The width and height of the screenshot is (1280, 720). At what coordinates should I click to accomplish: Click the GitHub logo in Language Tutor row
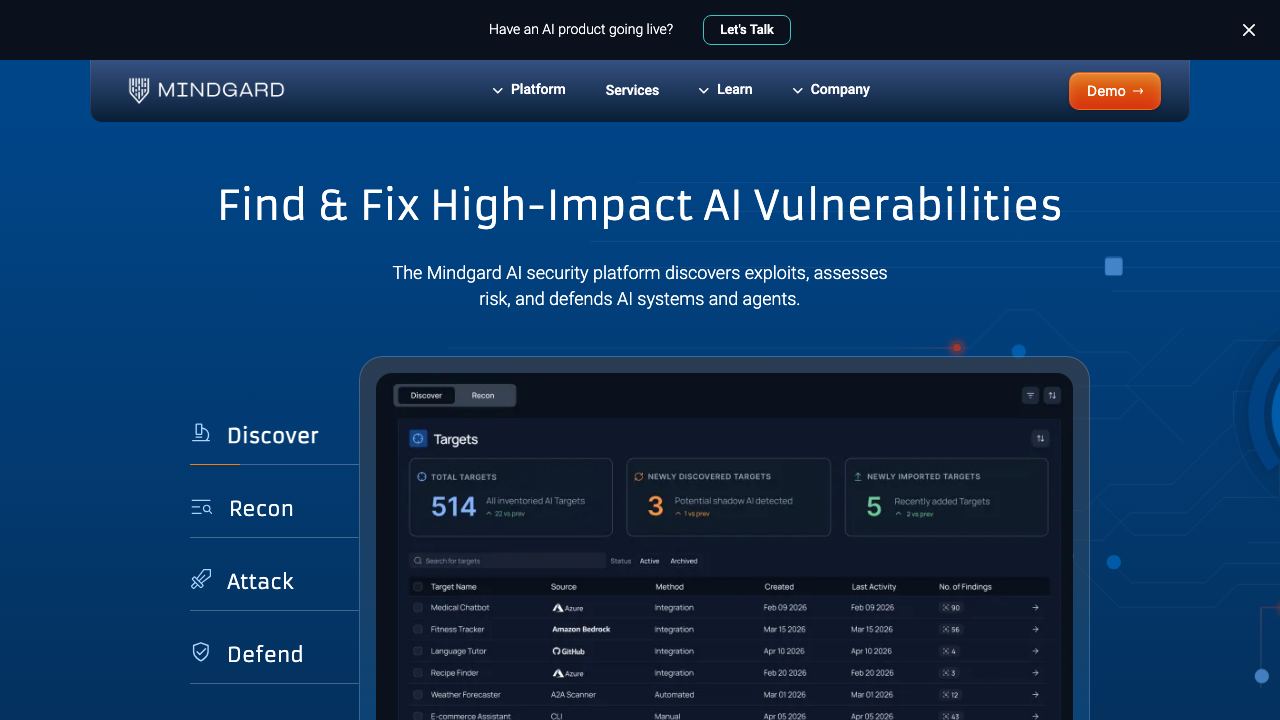pyautogui.click(x=568, y=651)
